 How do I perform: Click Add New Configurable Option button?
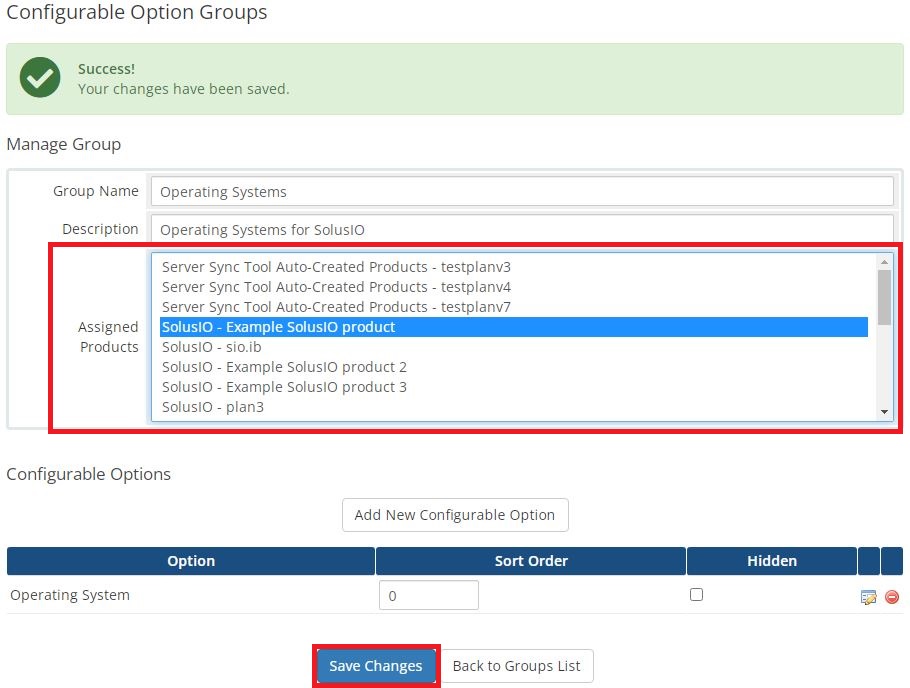coord(455,515)
